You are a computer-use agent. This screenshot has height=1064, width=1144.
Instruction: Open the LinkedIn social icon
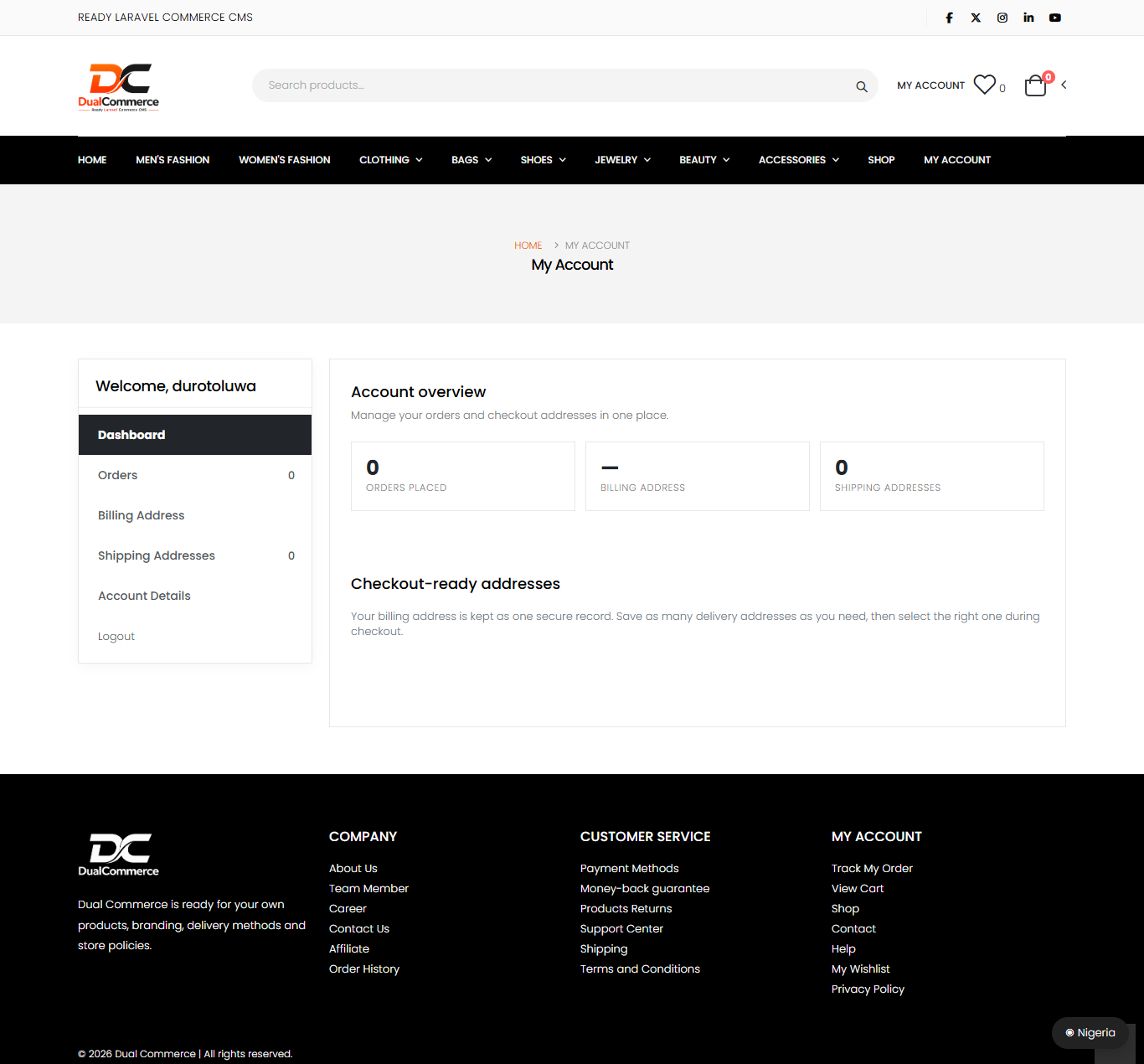(1028, 18)
